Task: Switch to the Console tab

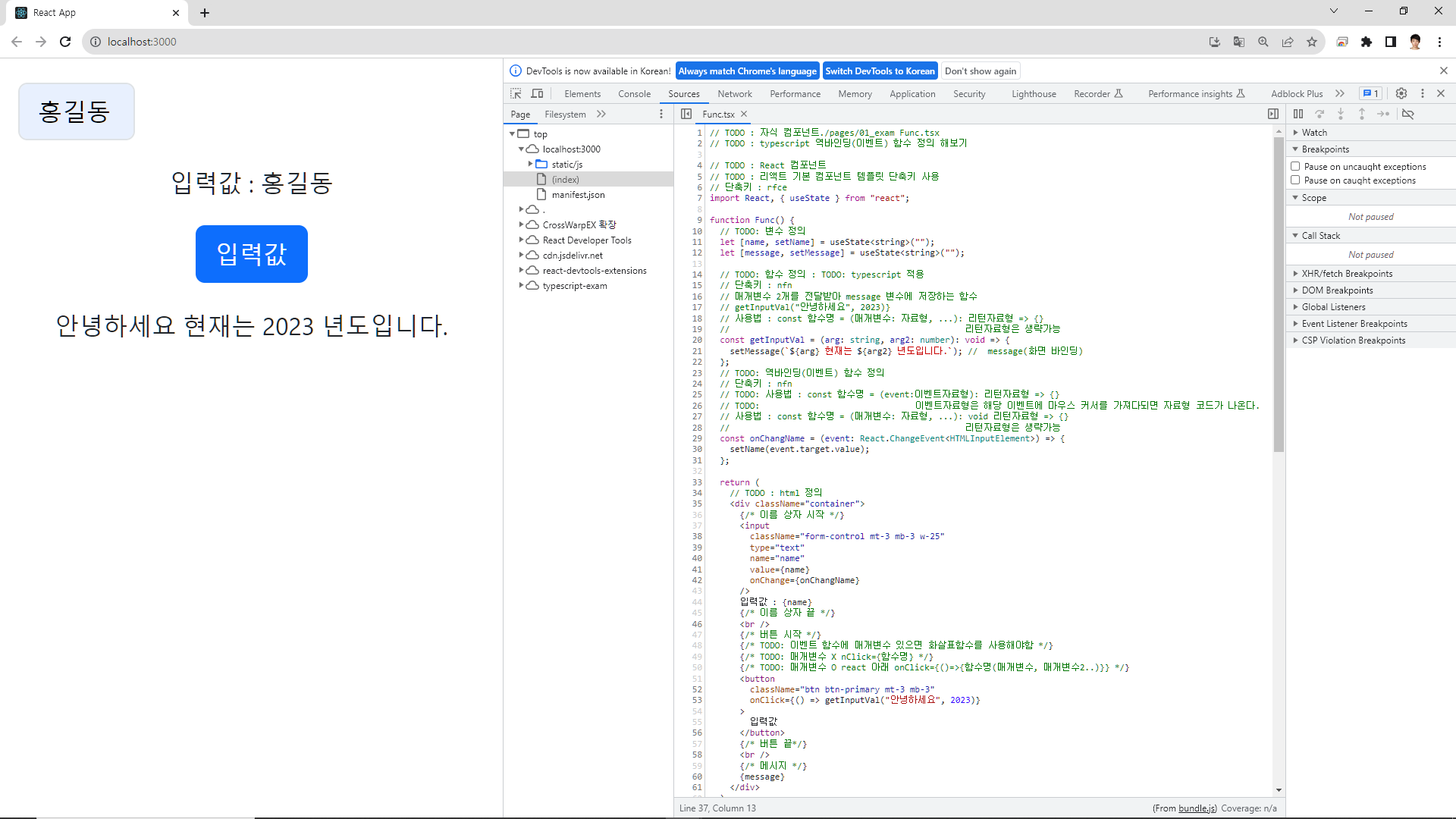Action: [634, 93]
